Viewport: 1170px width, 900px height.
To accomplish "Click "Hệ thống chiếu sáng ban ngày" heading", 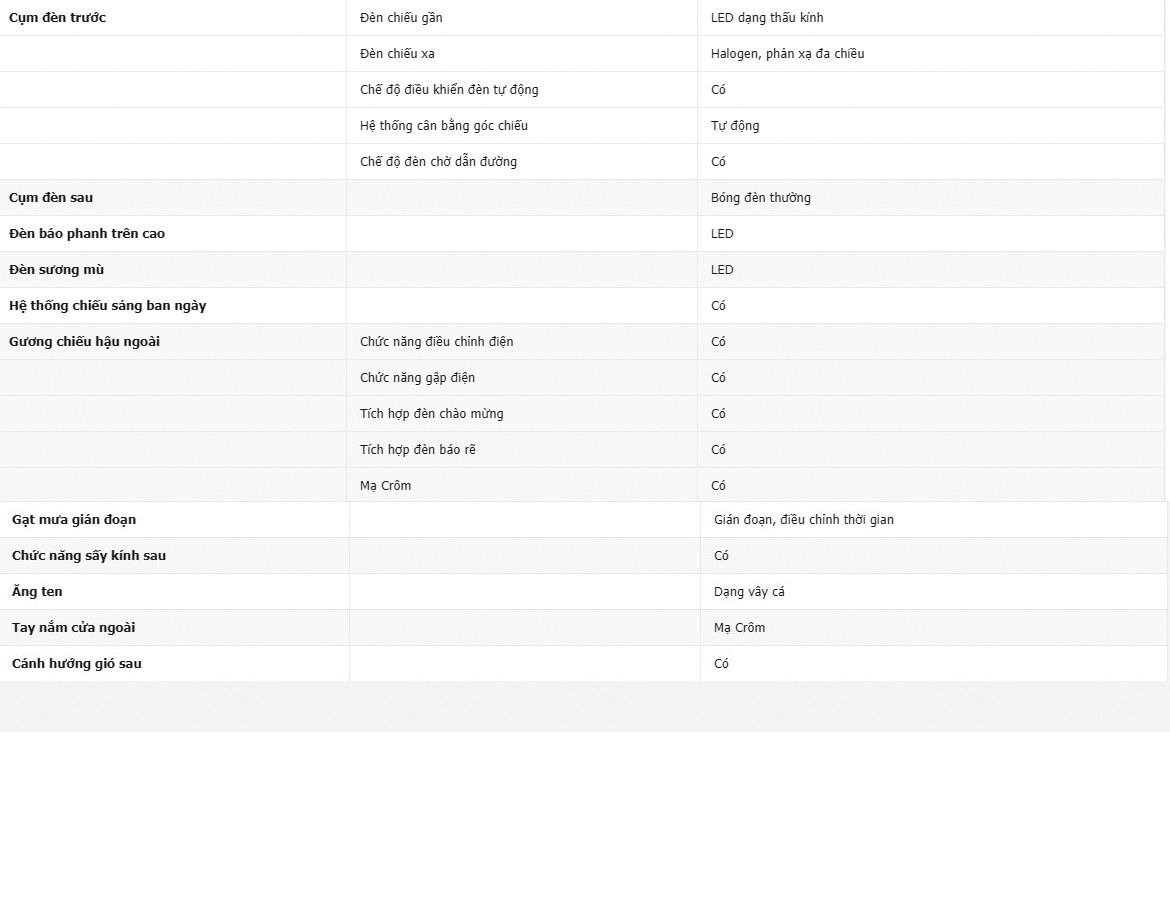I will (107, 306).
